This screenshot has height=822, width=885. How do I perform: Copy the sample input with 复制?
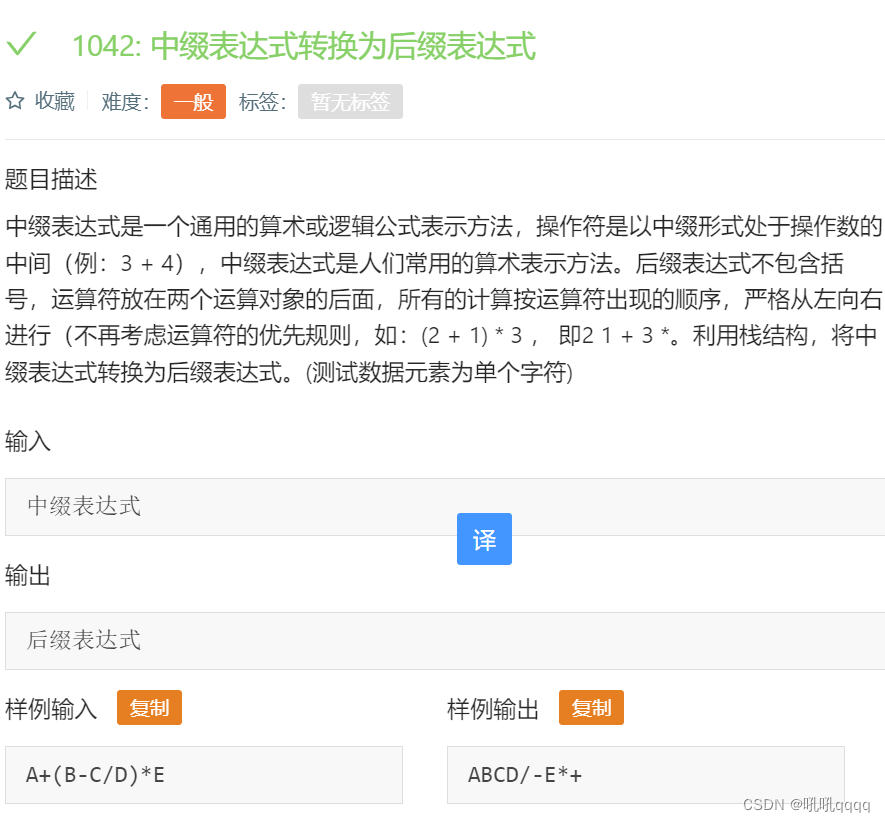[x=149, y=707]
